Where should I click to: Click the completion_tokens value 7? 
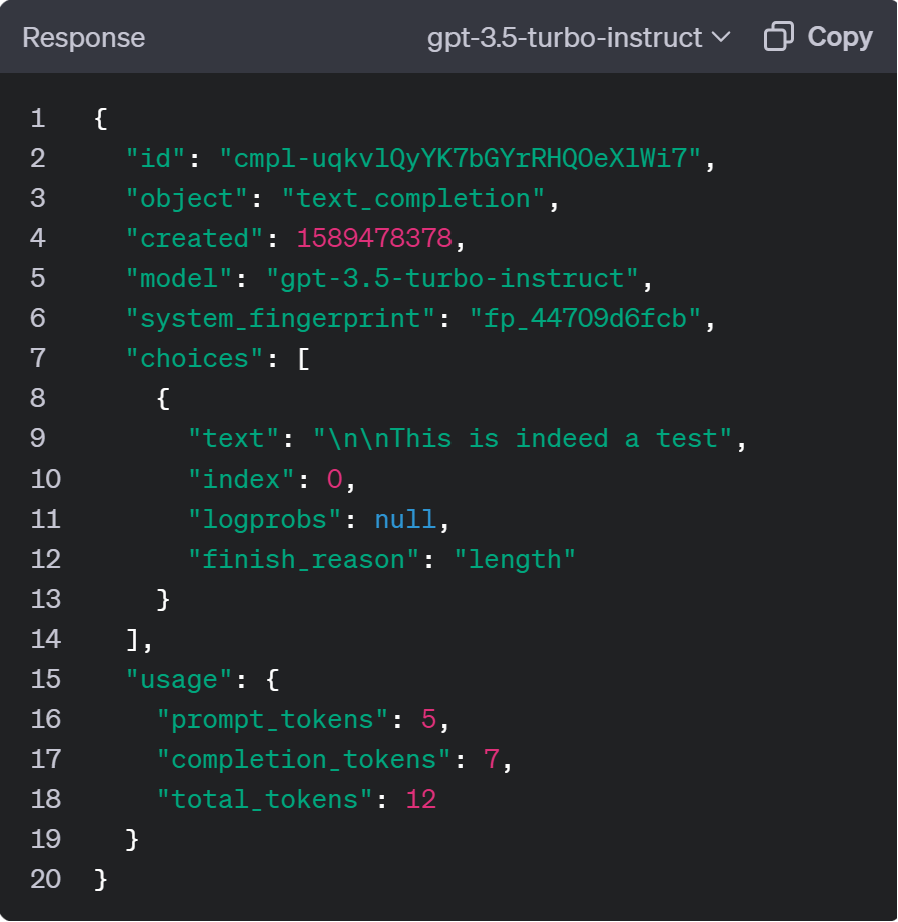pyautogui.click(x=492, y=759)
